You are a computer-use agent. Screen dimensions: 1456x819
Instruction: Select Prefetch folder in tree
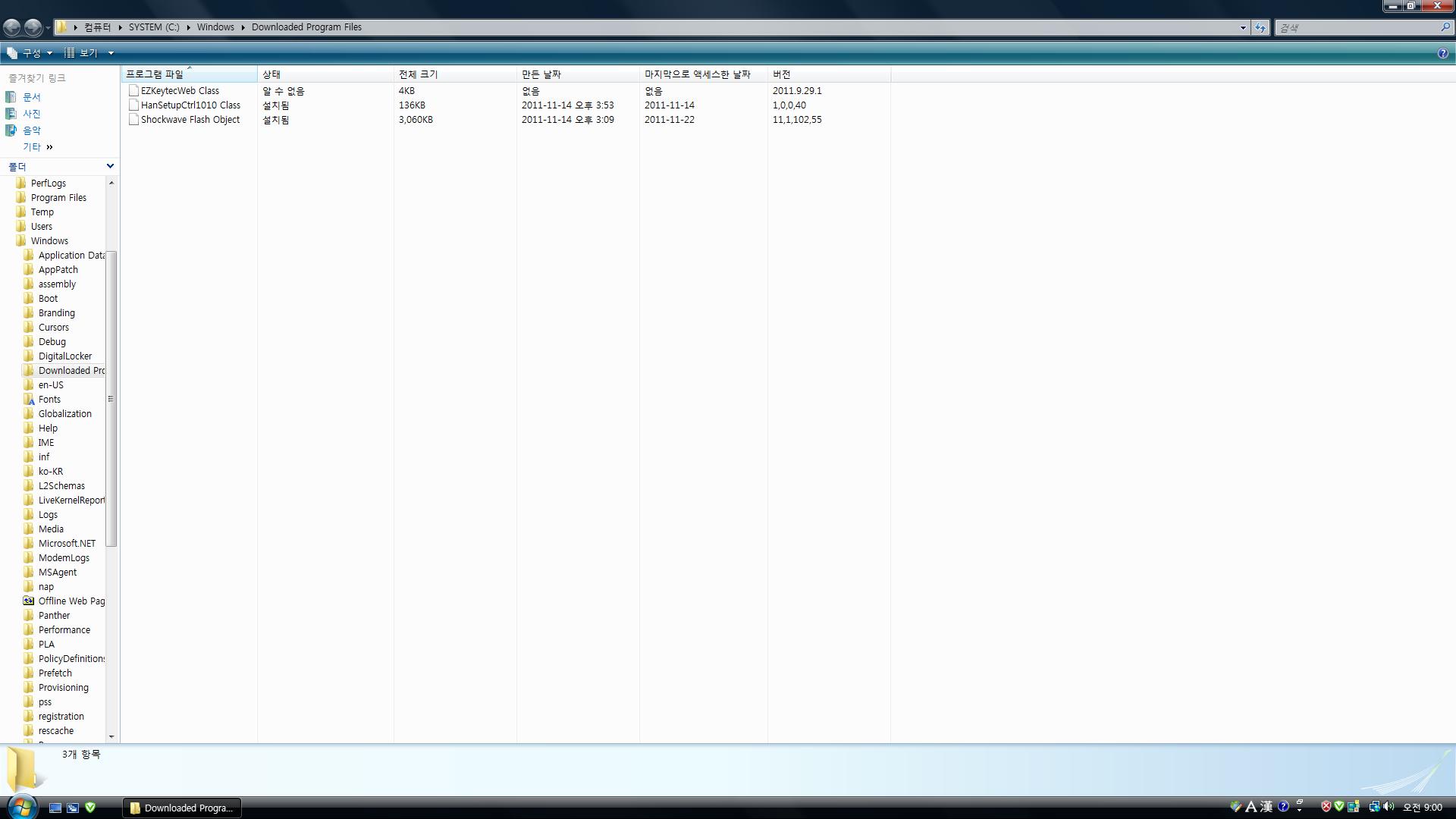point(55,673)
